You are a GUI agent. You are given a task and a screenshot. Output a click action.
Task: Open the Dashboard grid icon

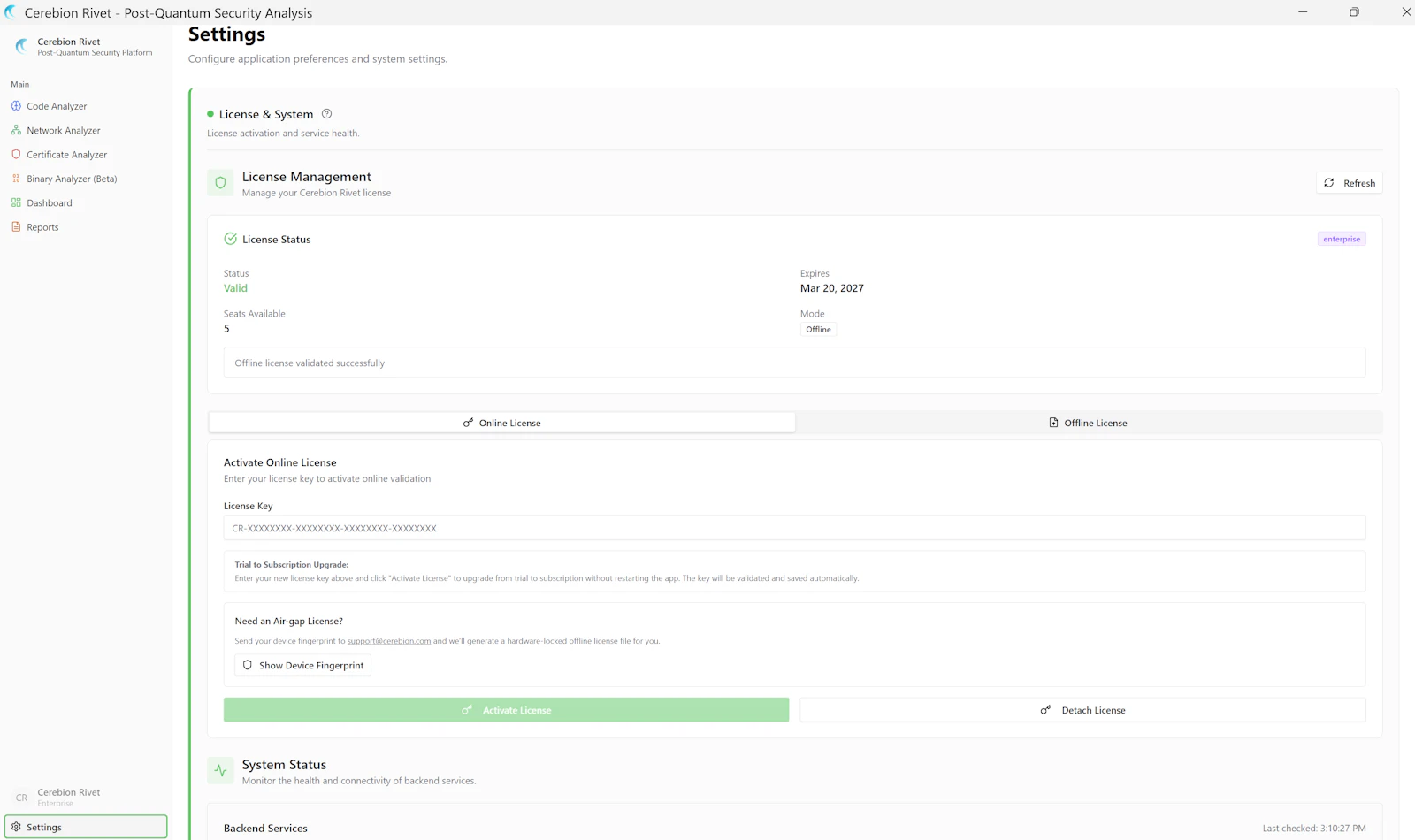click(16, 202)
